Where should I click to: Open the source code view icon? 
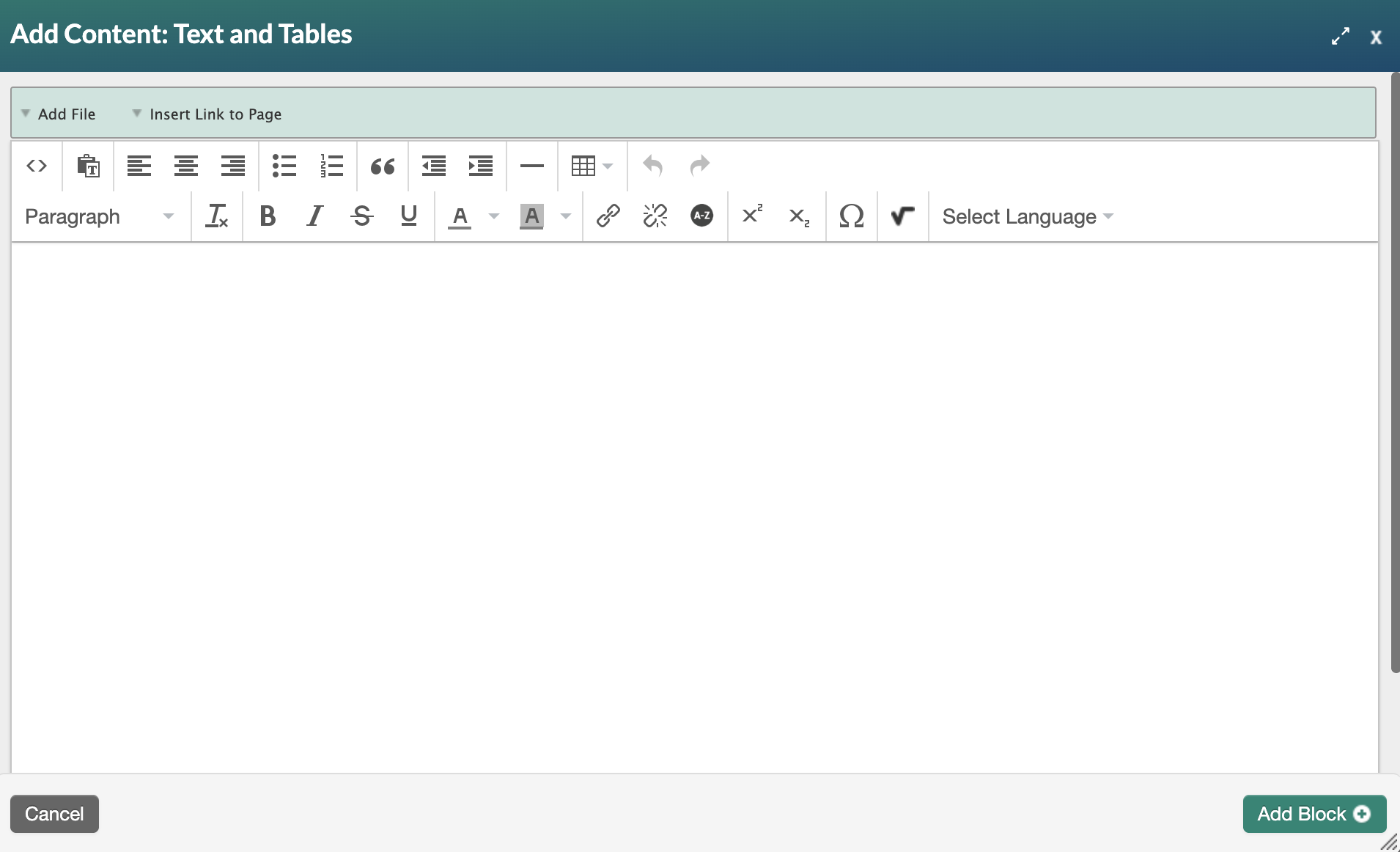(37, 166)
